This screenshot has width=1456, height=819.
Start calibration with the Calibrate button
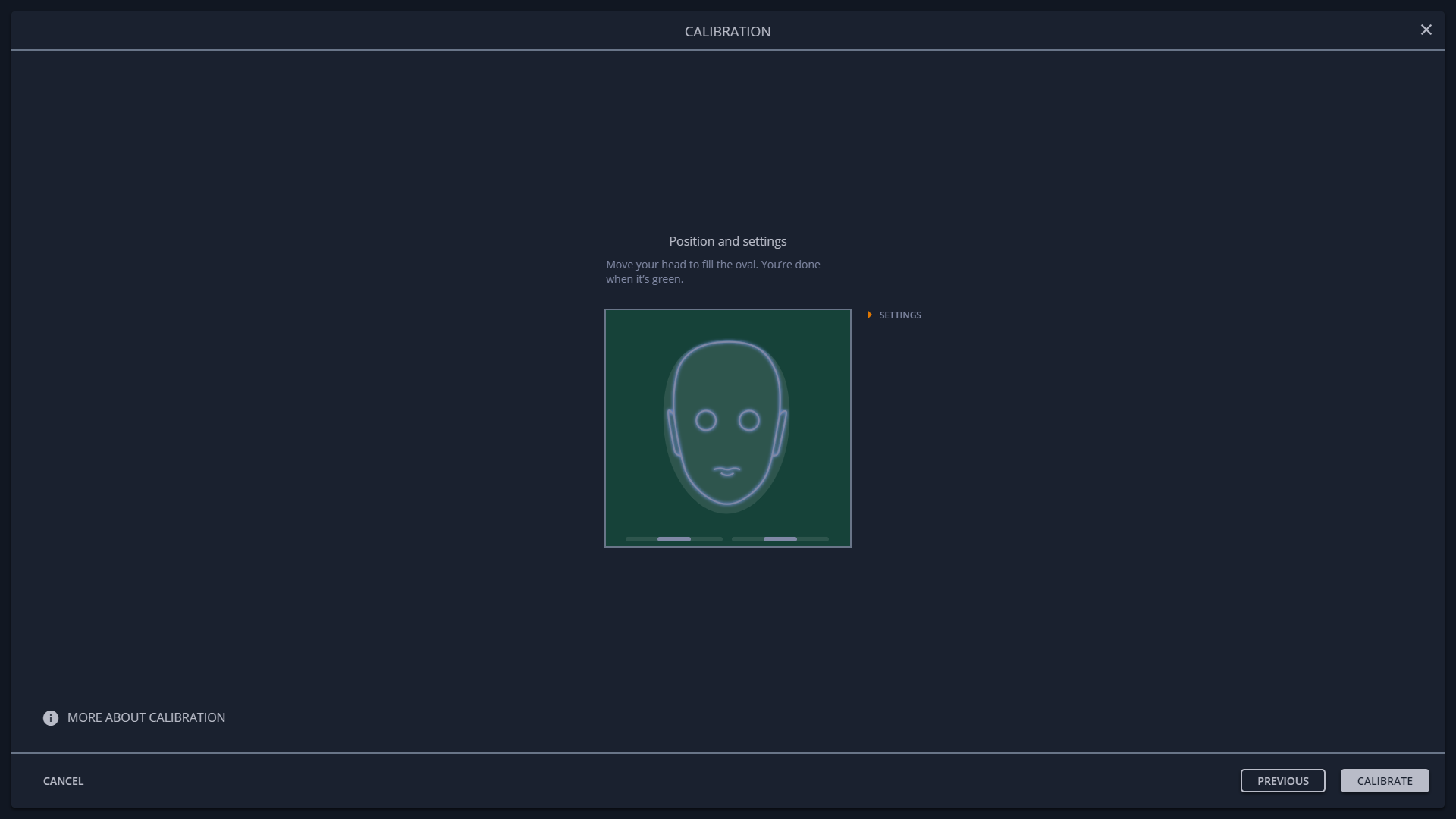coord(1384,781)
